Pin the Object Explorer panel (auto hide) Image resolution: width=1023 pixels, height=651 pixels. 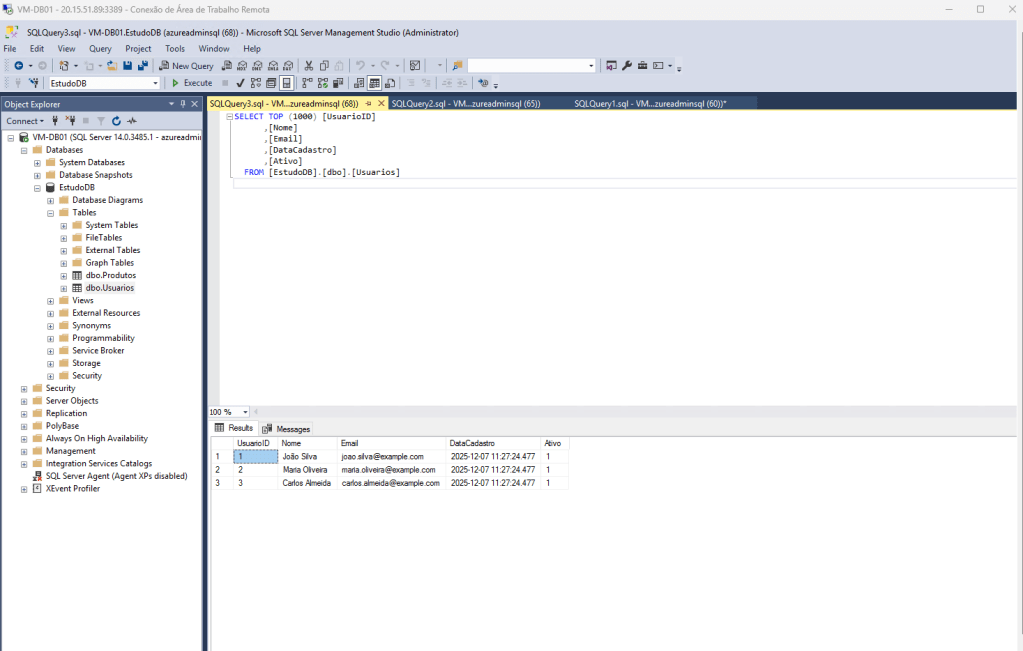(x=183, y=104)
